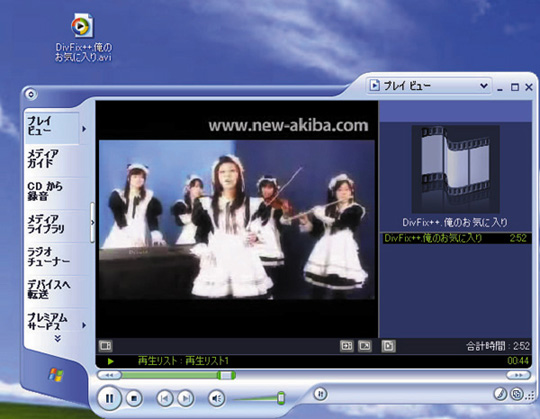This screenshot has height=419, width=540.
Task: Toggle maximize video pane icon
Action: [346, 346]
